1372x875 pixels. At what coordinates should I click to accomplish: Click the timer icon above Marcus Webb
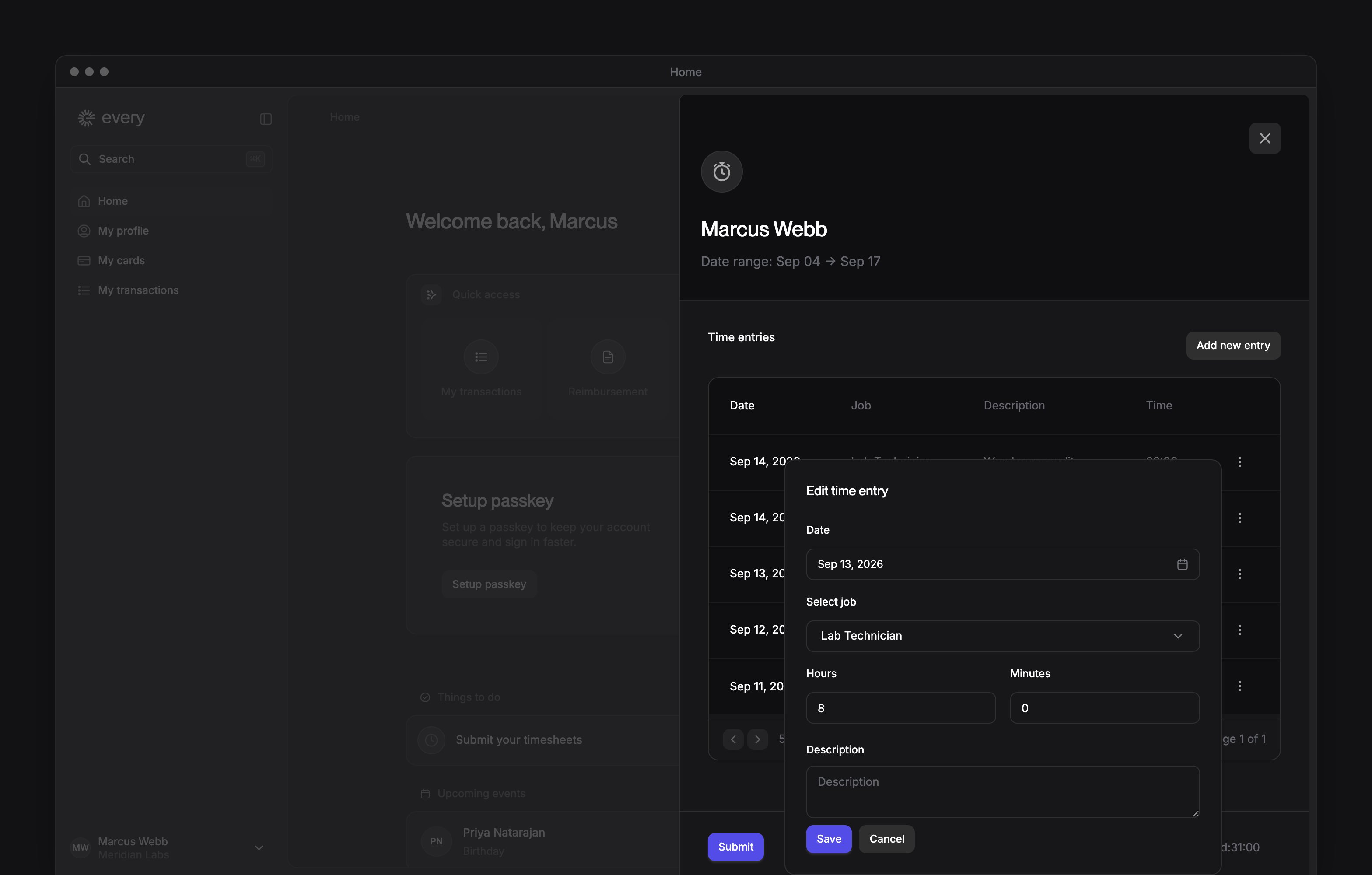(721, 171)
